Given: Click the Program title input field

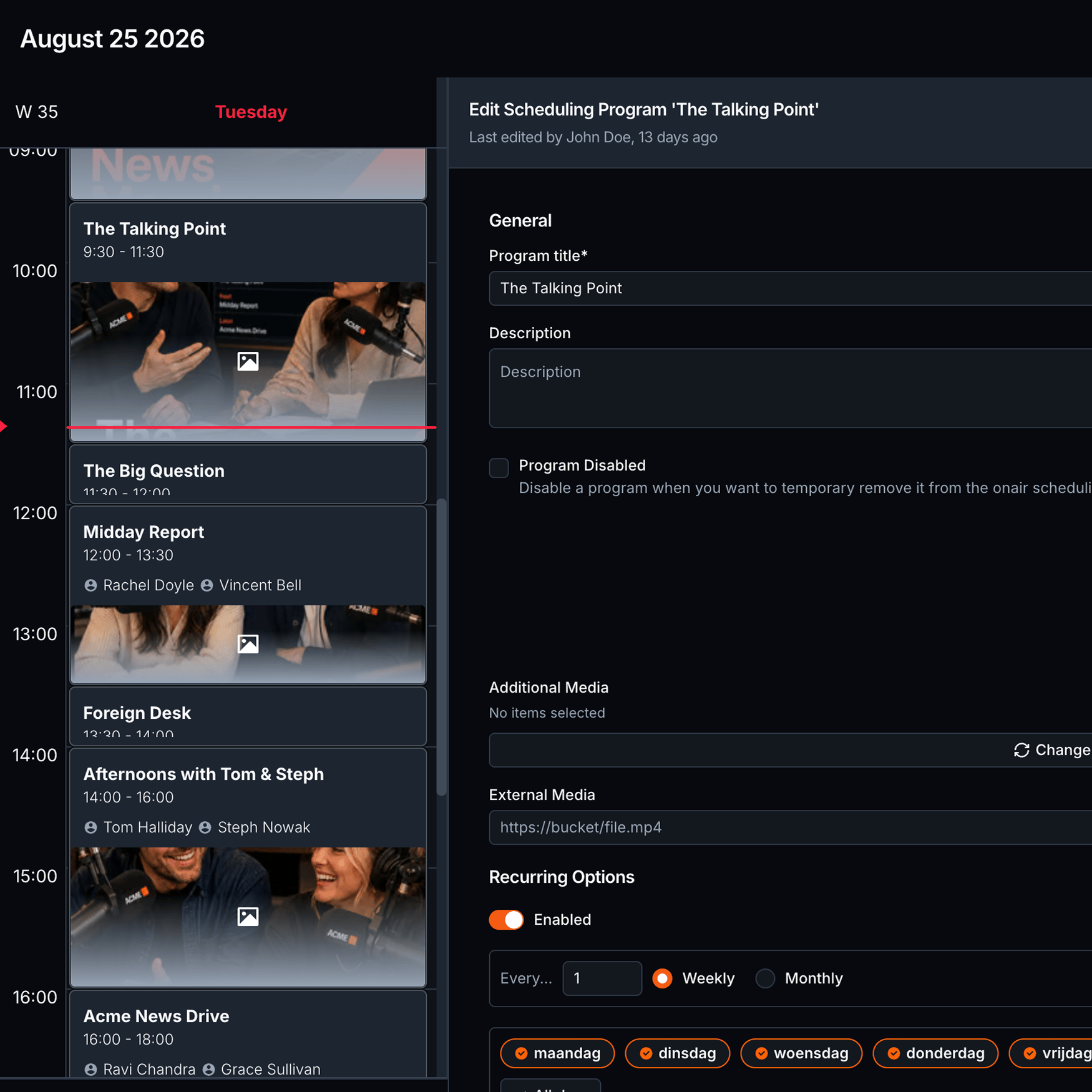Looking at the screenshot, I should pos(790,288).
